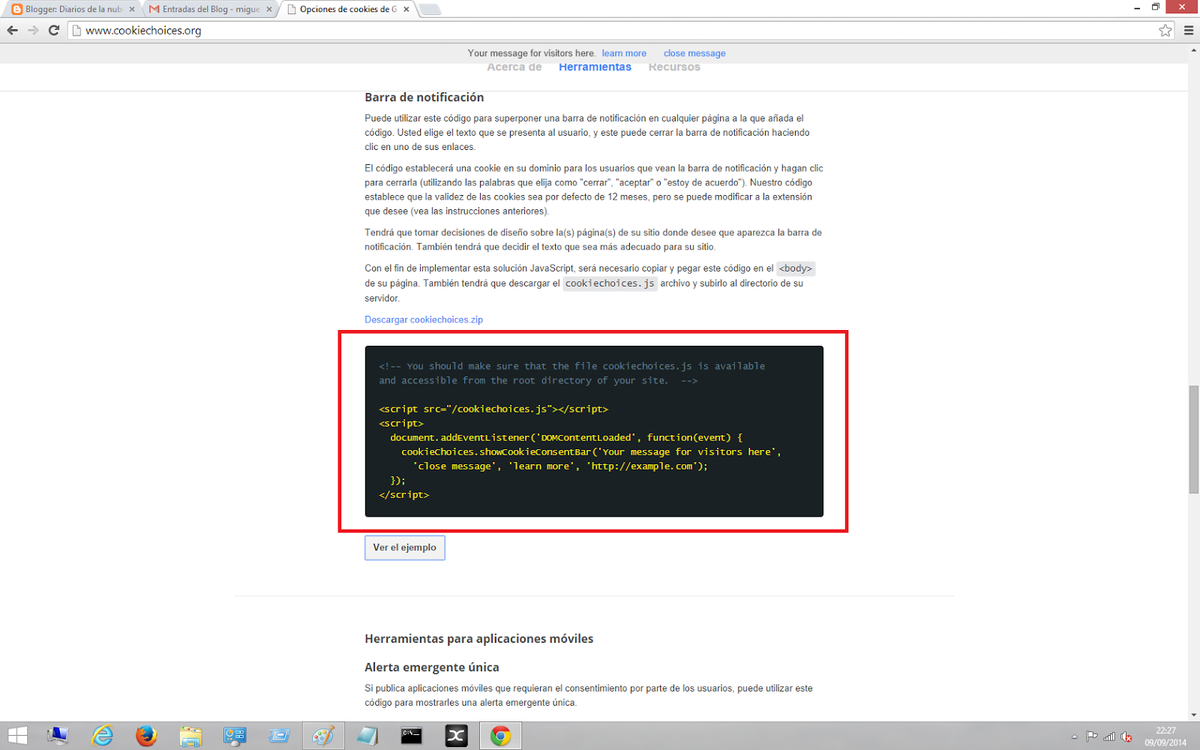The image size is (1200, 750).
Task: Switch to the Blogger Diarios de la nube tab
Action: [x=65, y=9]
